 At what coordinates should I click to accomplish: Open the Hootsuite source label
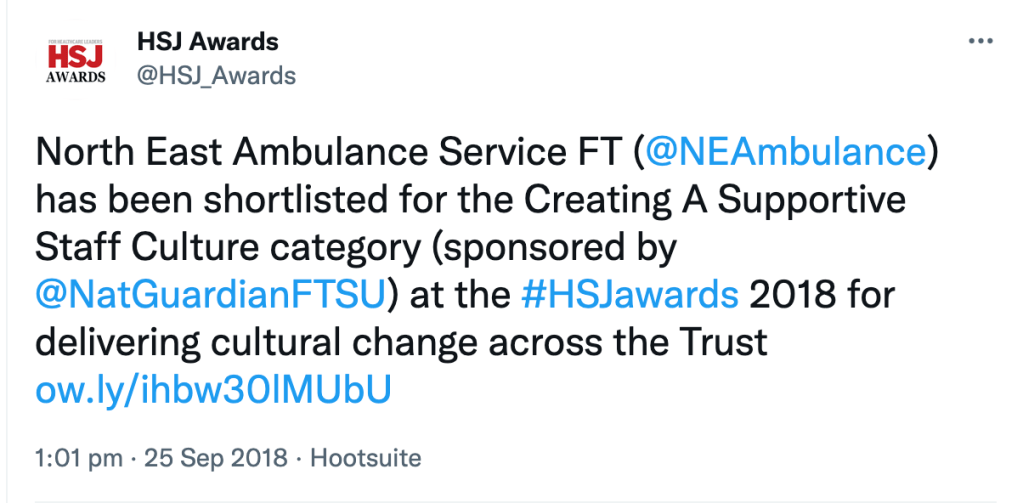[x=366, y=459]
